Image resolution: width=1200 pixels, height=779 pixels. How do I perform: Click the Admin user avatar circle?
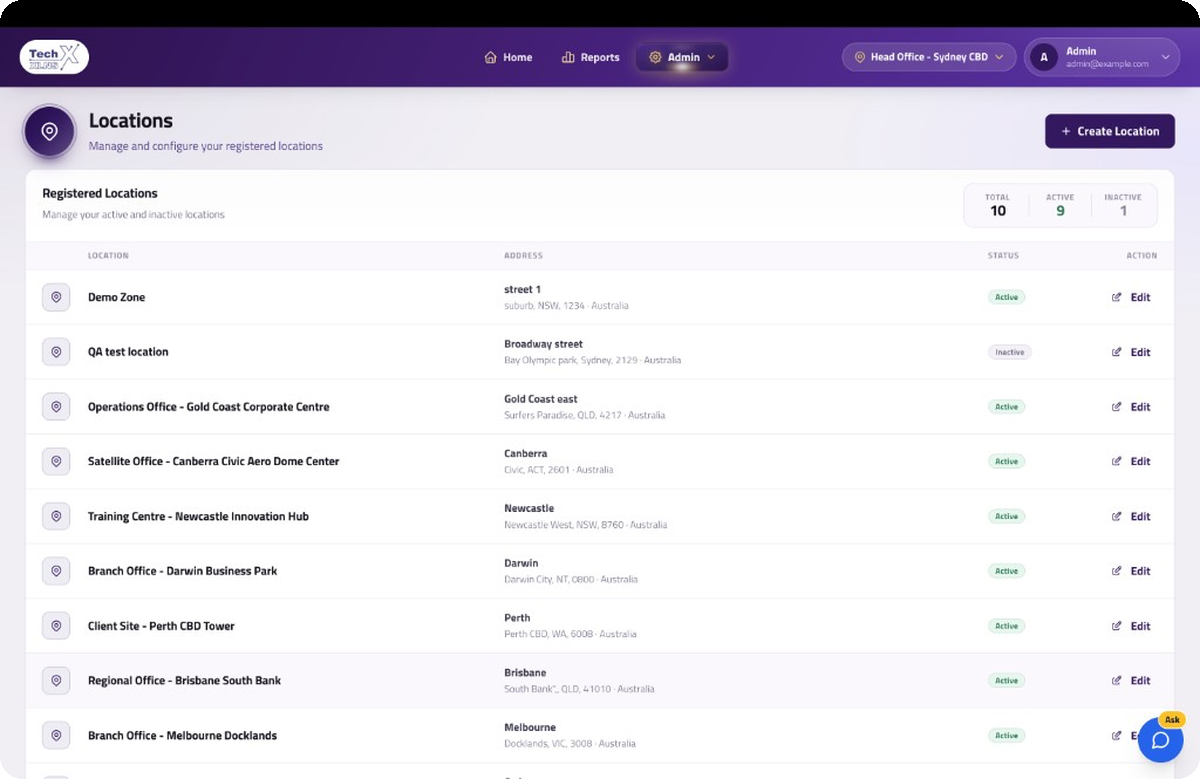[1044, 57]
